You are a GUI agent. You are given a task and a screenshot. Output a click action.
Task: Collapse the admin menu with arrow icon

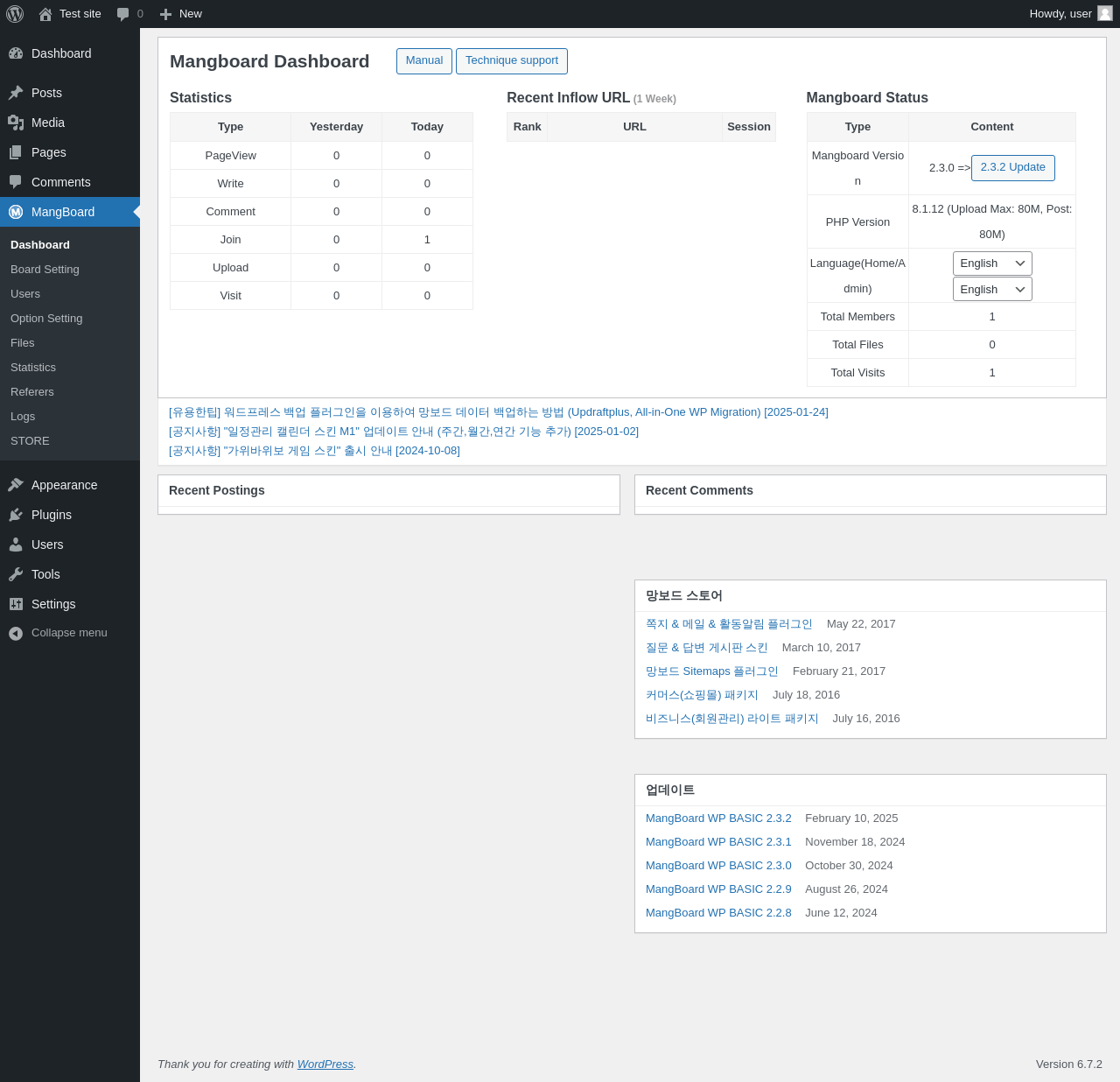[x=16, y=633]
